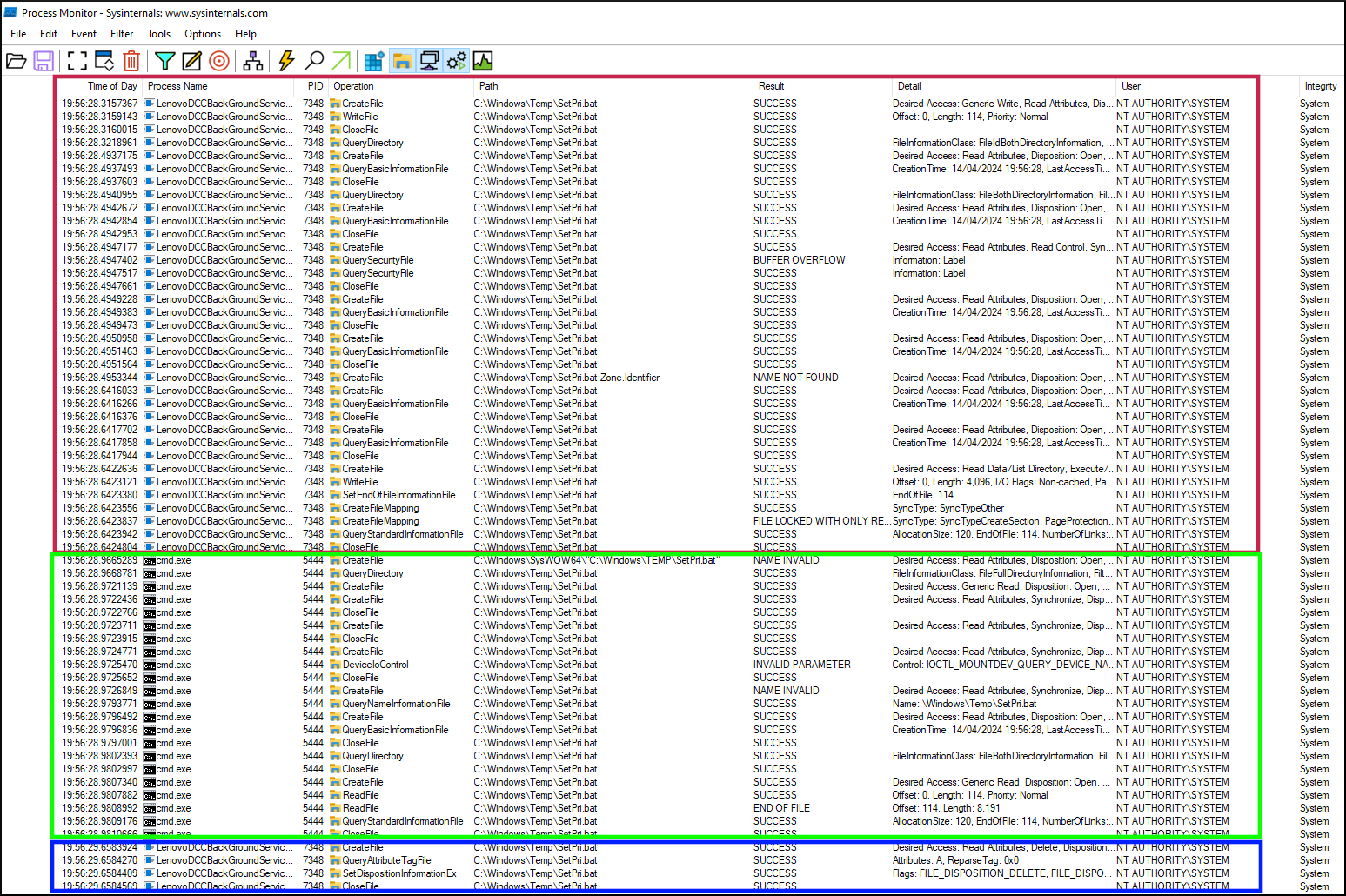Sort events by the Operation column
The image size is (1346, 896).
353,85
